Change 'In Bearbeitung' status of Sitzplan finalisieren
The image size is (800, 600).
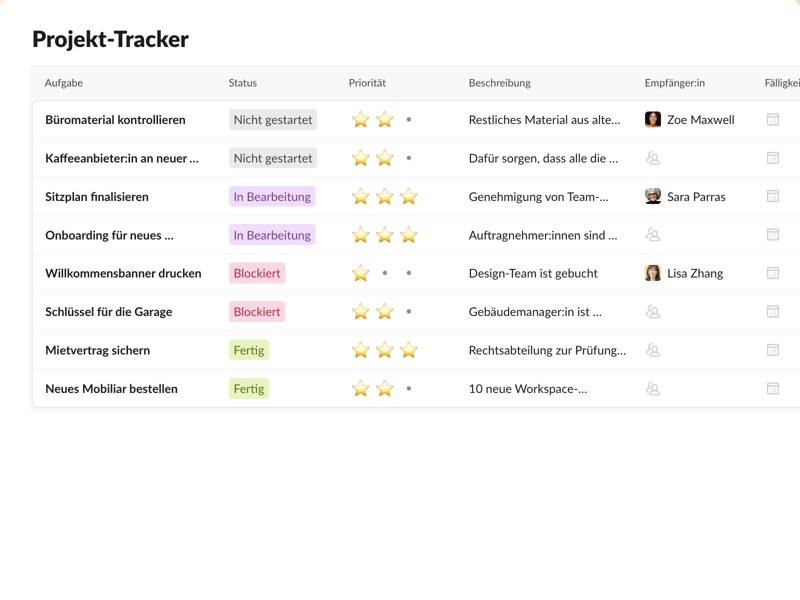pyautogui.click(x=272, y=197)
